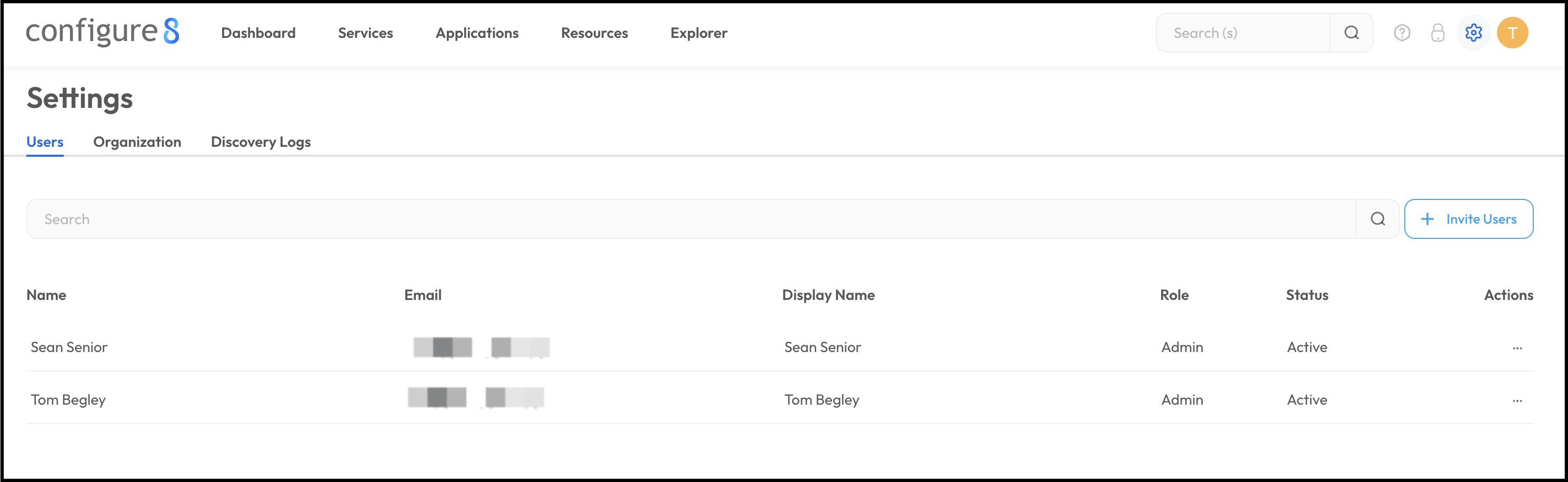Open actions menu for Tom Begley
The height and width of the screenshot is (482, 1568).
pos(1517,400)
